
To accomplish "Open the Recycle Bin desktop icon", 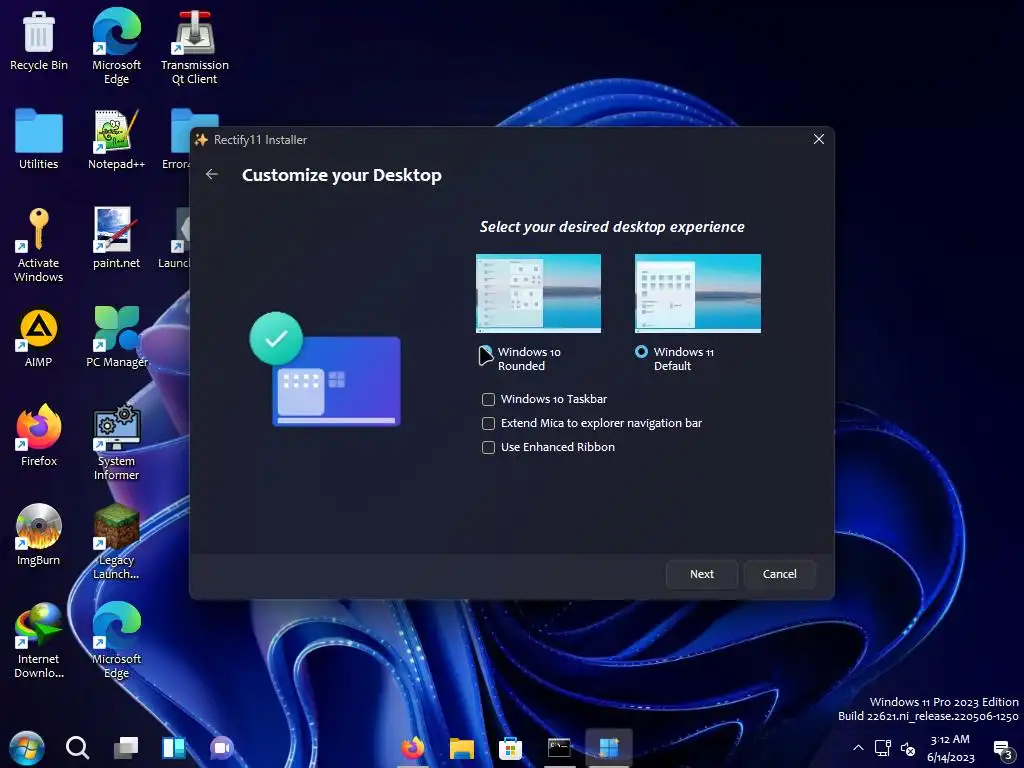I will 39,42.
